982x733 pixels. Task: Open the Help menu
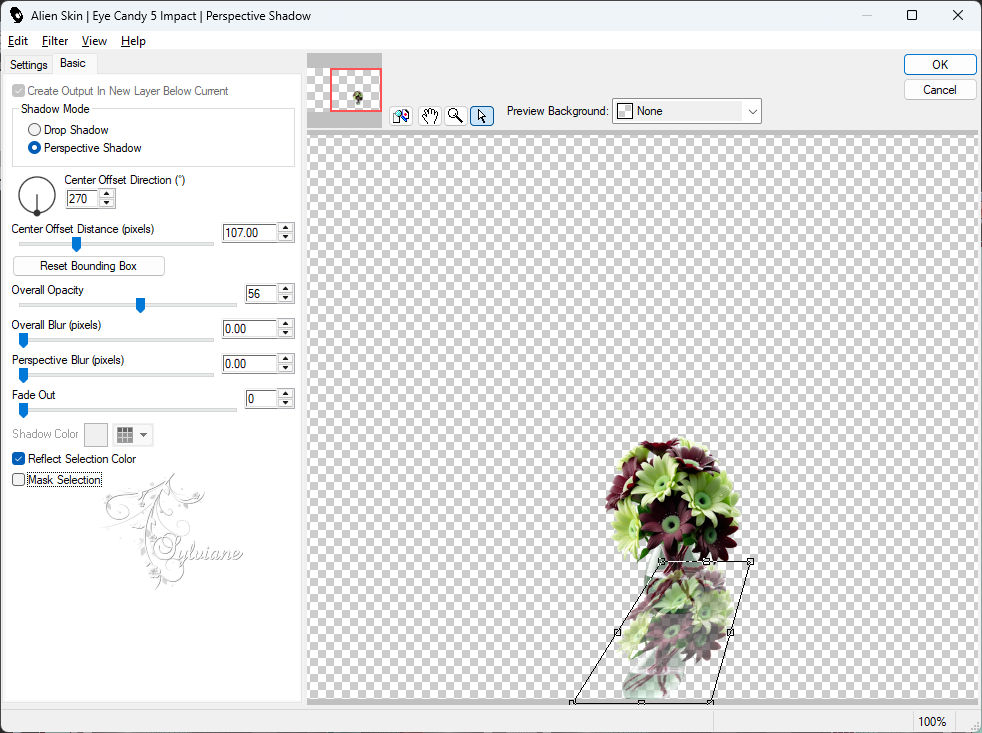point(133,41)
